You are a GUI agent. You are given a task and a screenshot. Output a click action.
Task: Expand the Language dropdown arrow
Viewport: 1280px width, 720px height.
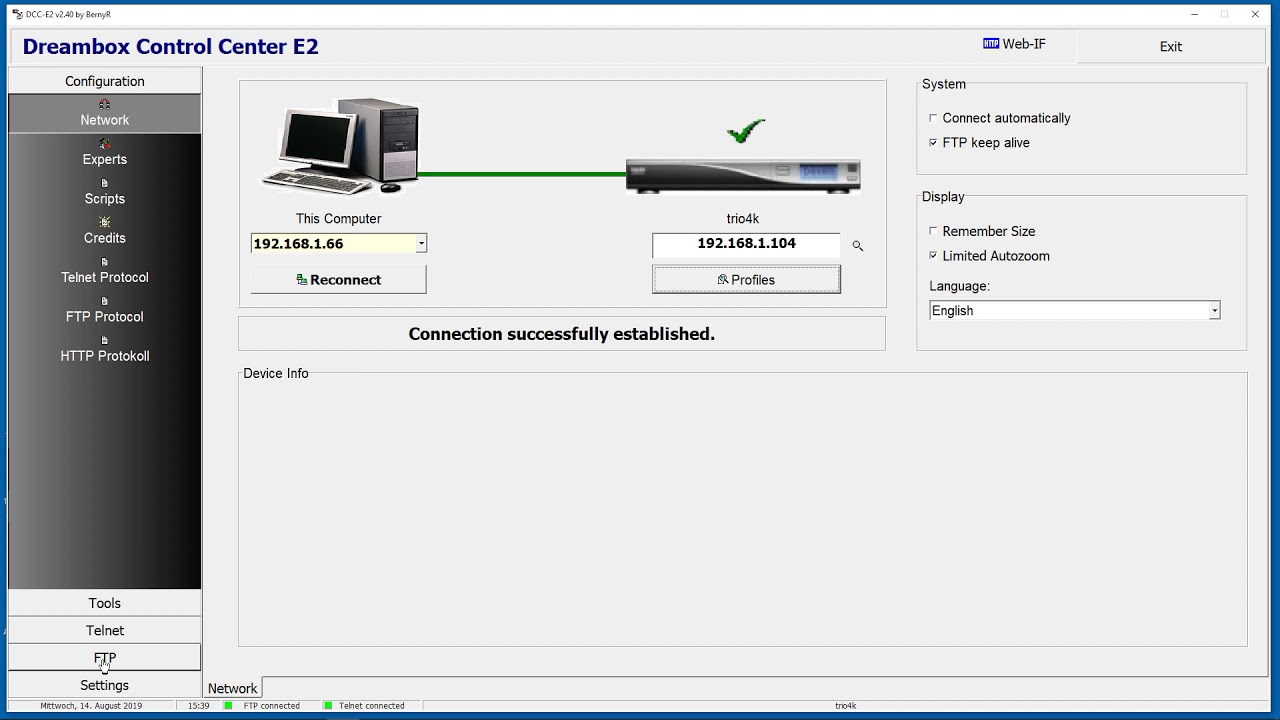(x=1214, y=311)
